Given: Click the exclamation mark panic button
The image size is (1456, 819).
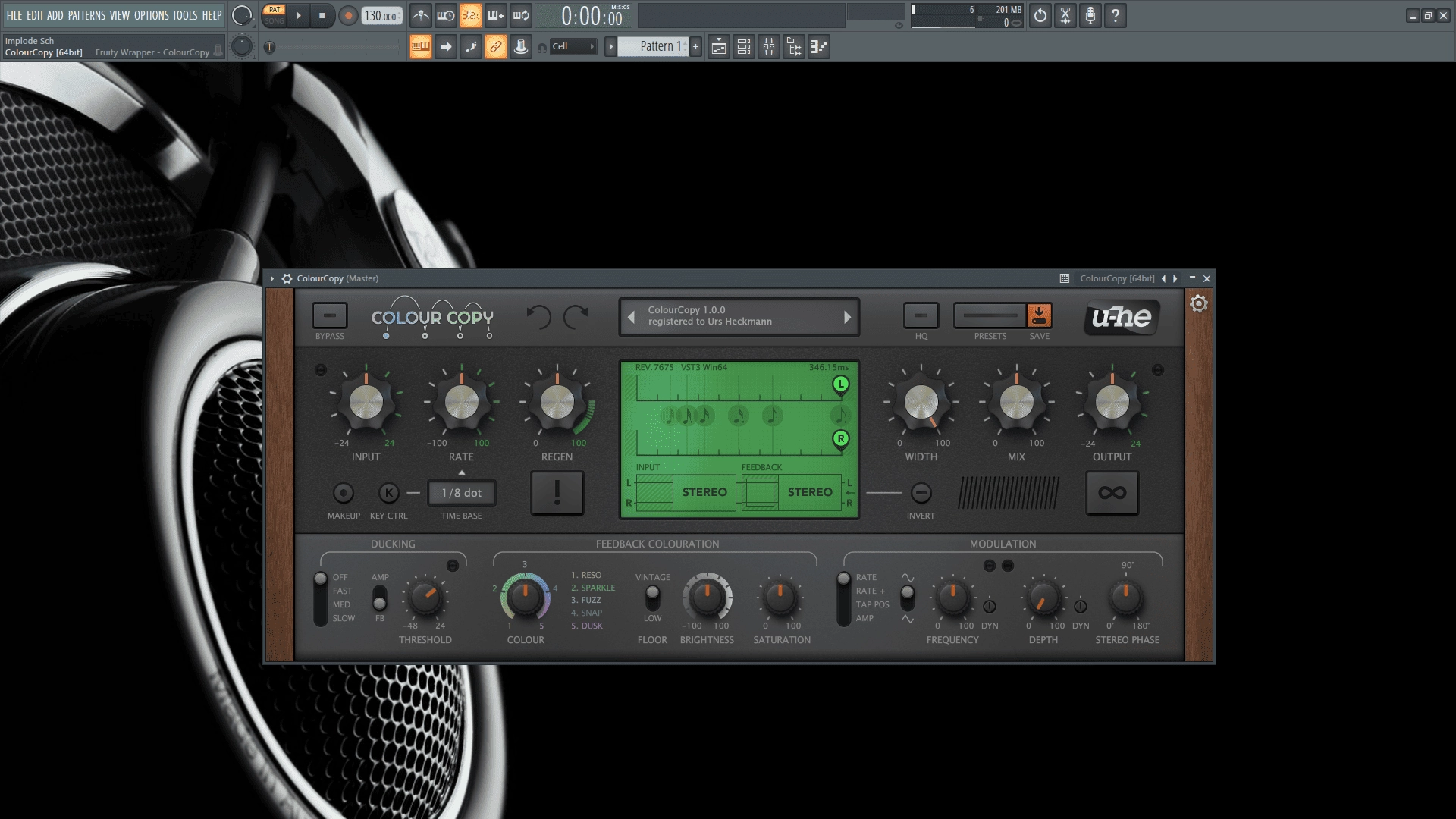Looking at the screenshot, I should (x=557, y=493).
